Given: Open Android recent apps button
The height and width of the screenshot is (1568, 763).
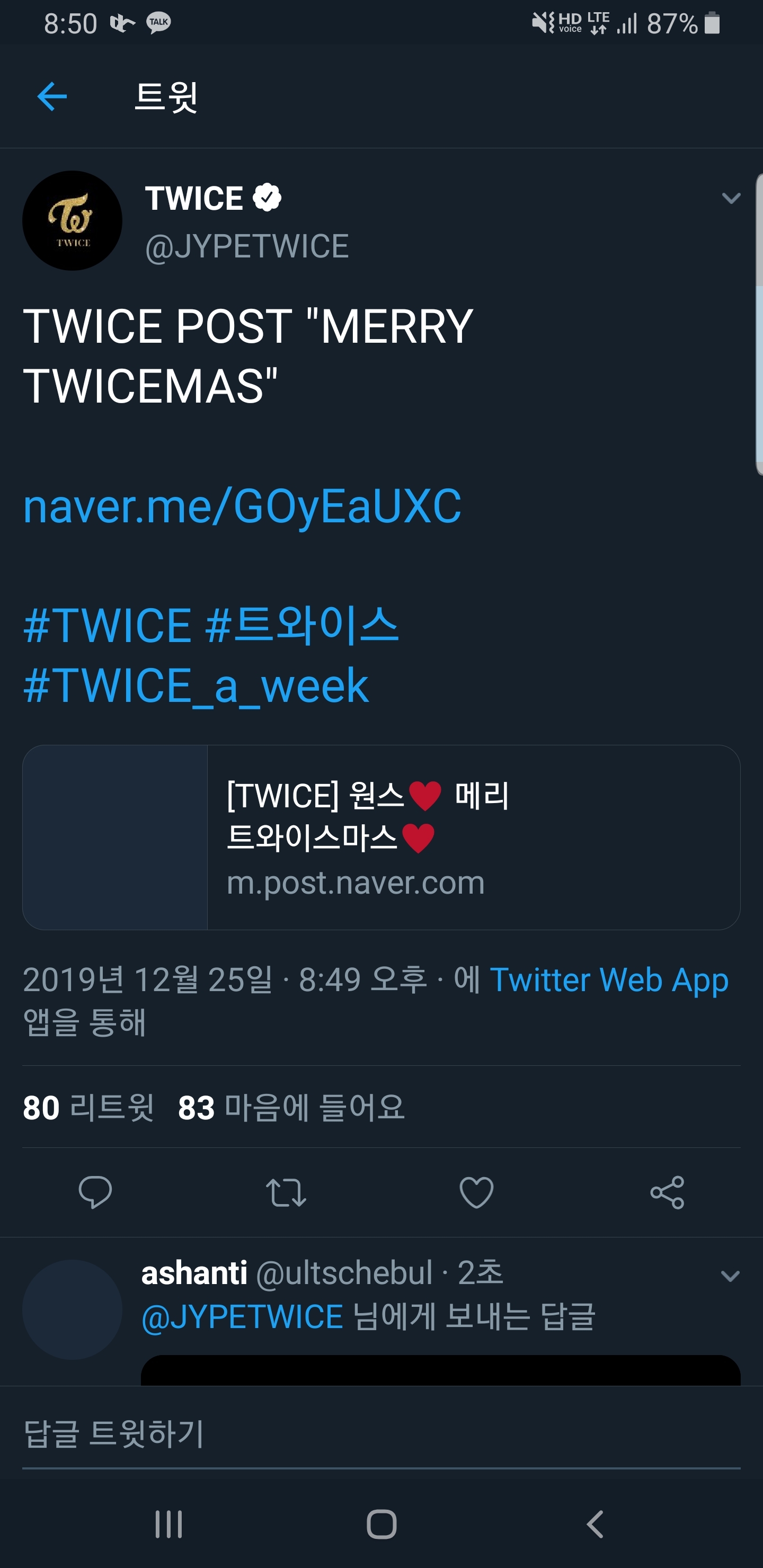Looking at the screenshot, I should pyautogui.click(x=168, y=1524).
